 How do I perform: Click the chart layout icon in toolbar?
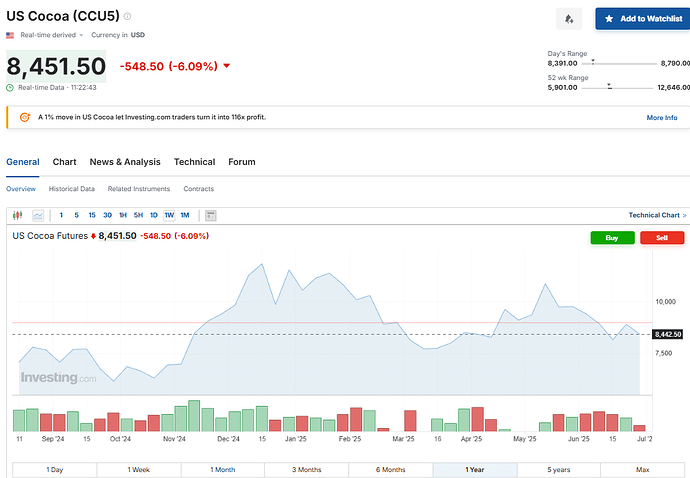coord(210,215)
